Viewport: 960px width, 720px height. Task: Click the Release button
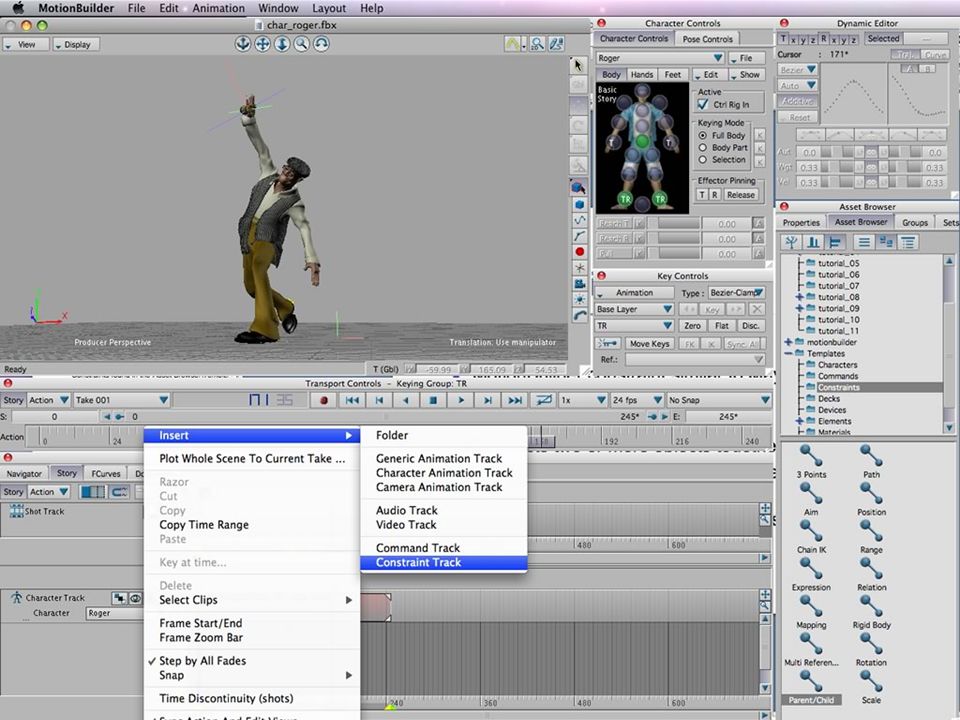(x=741, y=195)
